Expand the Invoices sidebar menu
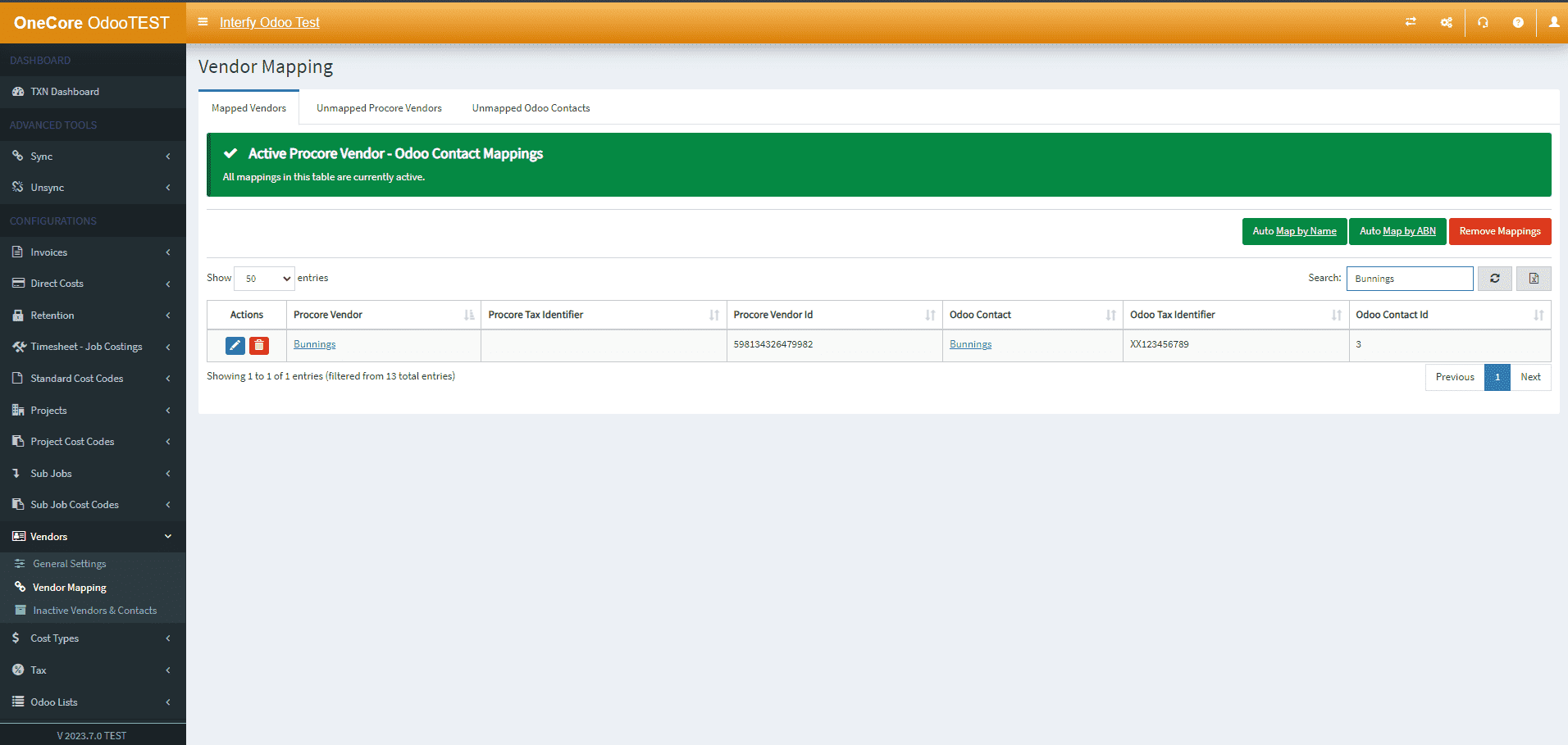The height and width of the screenshot is (745, 1568). point(93,252)
